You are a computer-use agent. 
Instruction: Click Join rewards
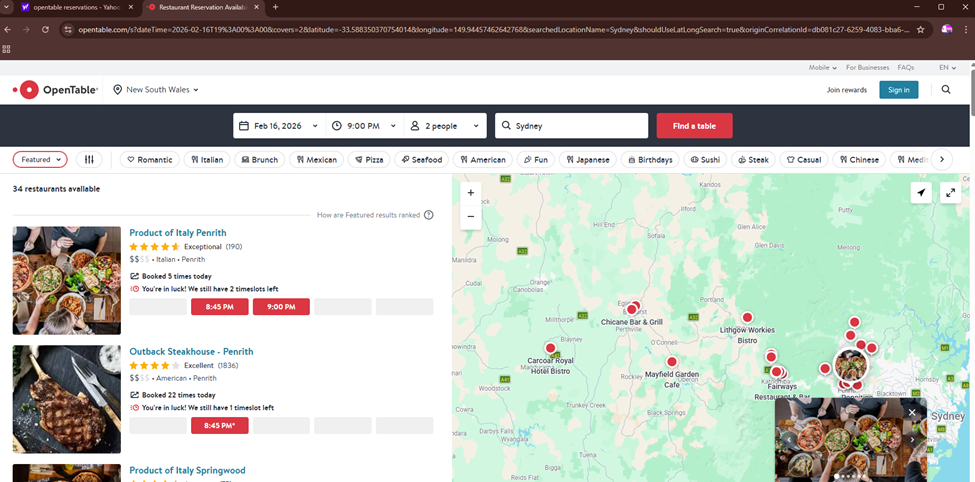(846, 90)
